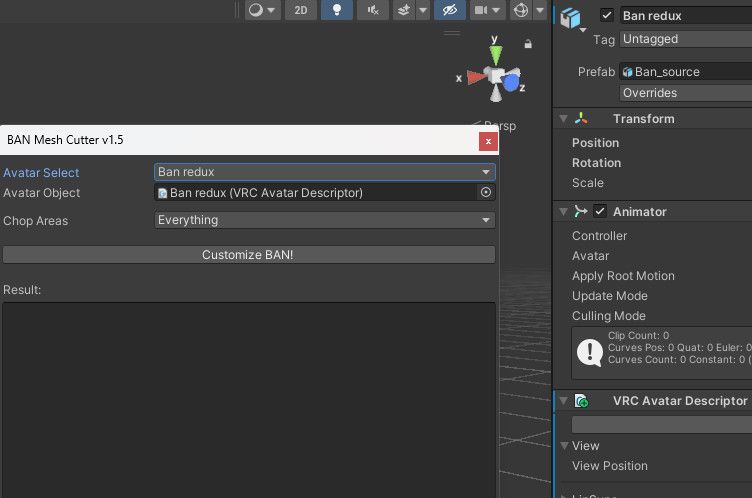
Task: Click the Persp projection label
Action: (500, 126)
